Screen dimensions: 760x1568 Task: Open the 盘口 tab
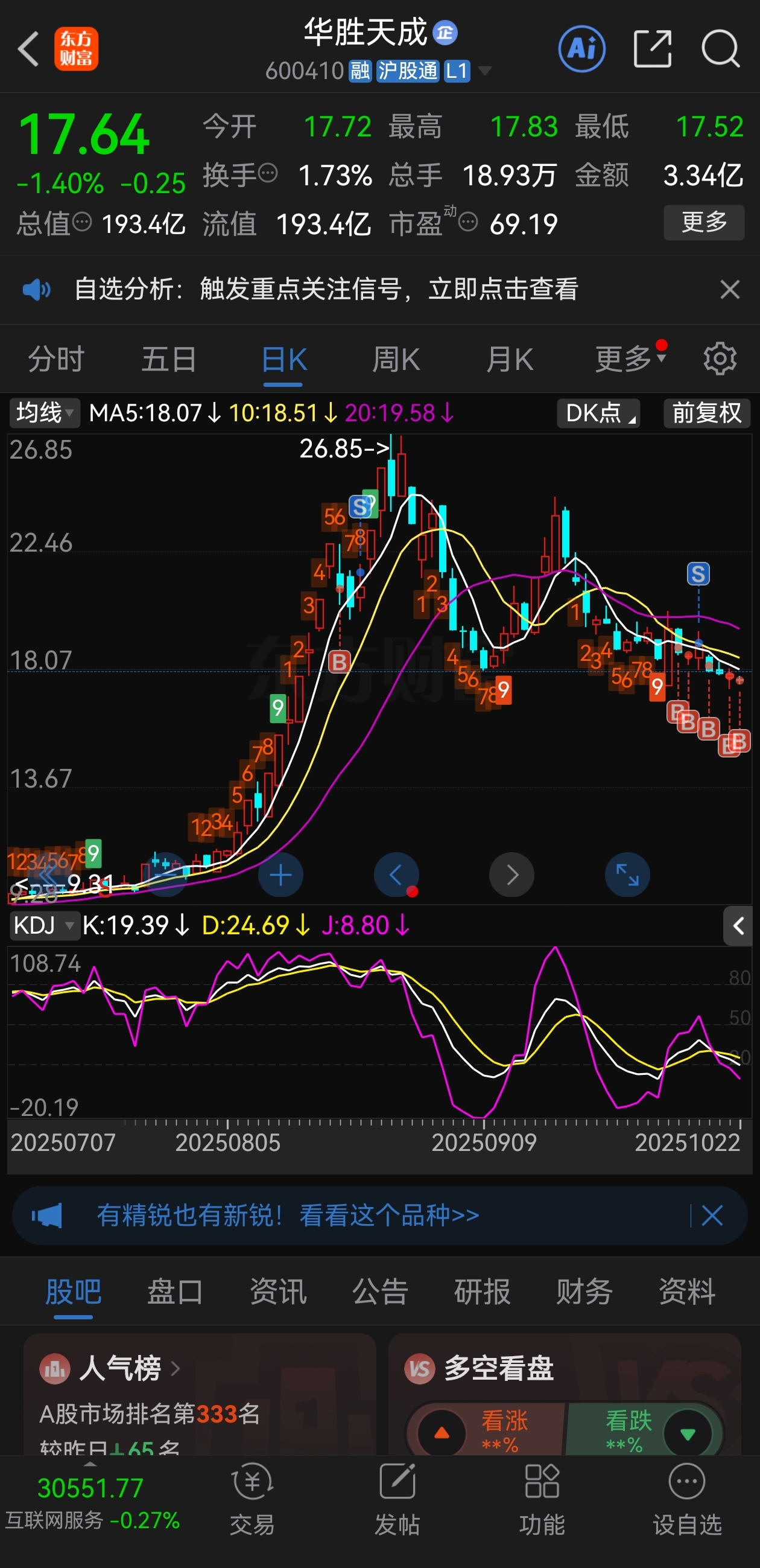click(176, 1292)
